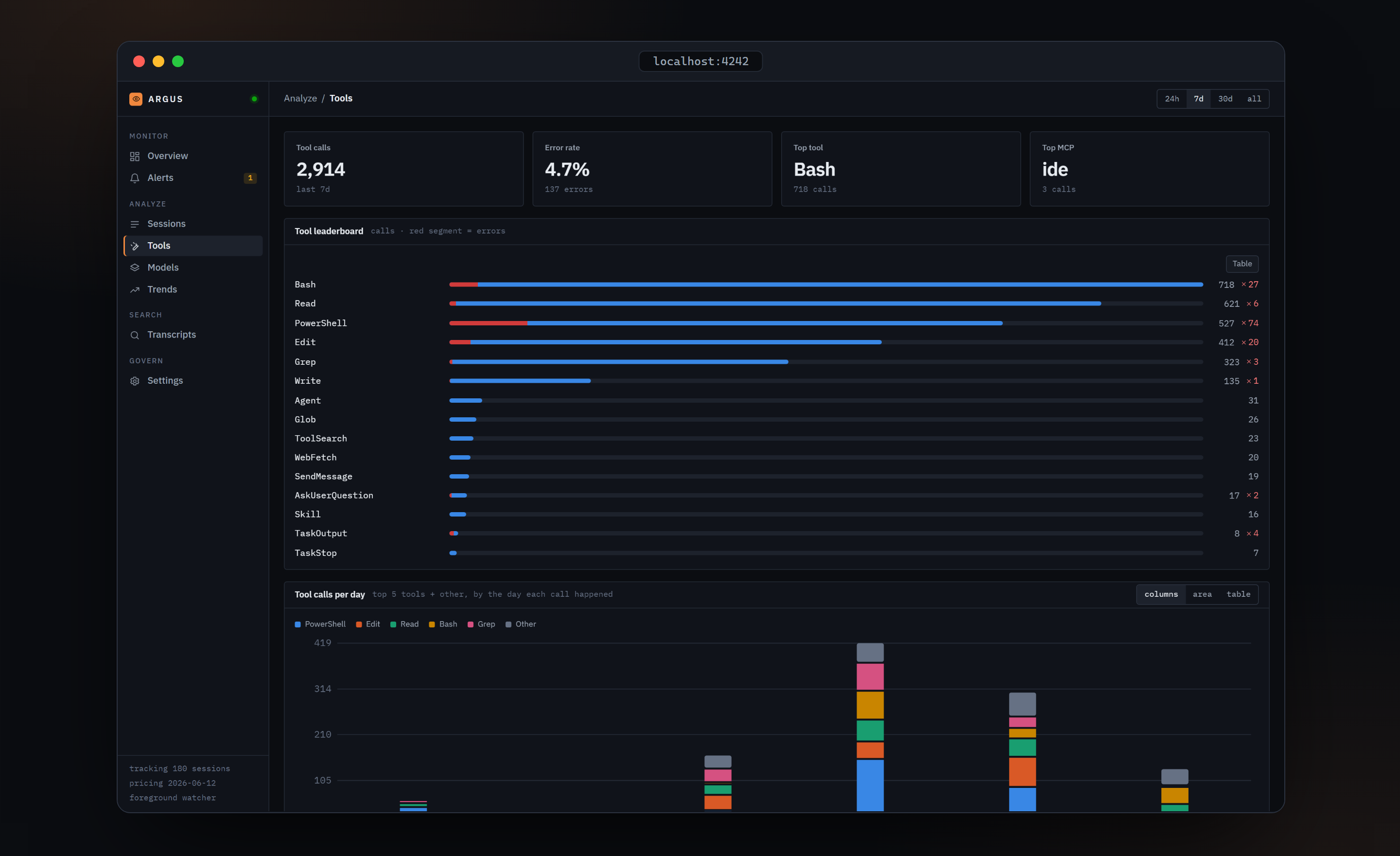The height and width of the screenshot is (856, 1400).
Task: Click the Tools icon in sidebar
Action: (x=135, y=246)
